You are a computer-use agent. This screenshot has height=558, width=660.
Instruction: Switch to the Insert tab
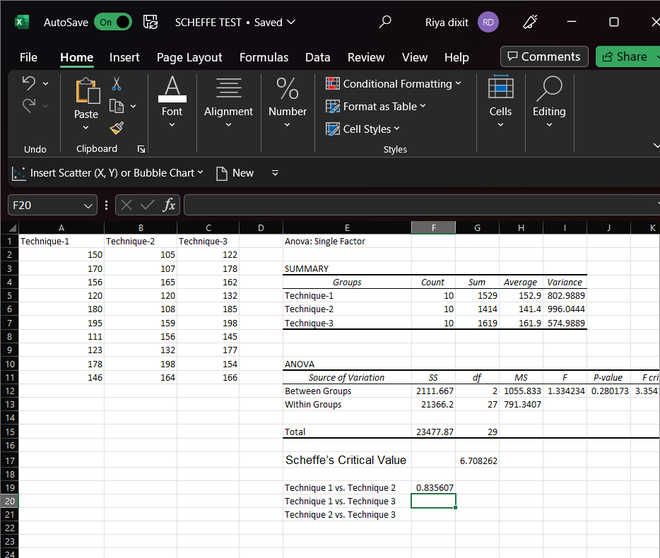(x=124, y=57)
